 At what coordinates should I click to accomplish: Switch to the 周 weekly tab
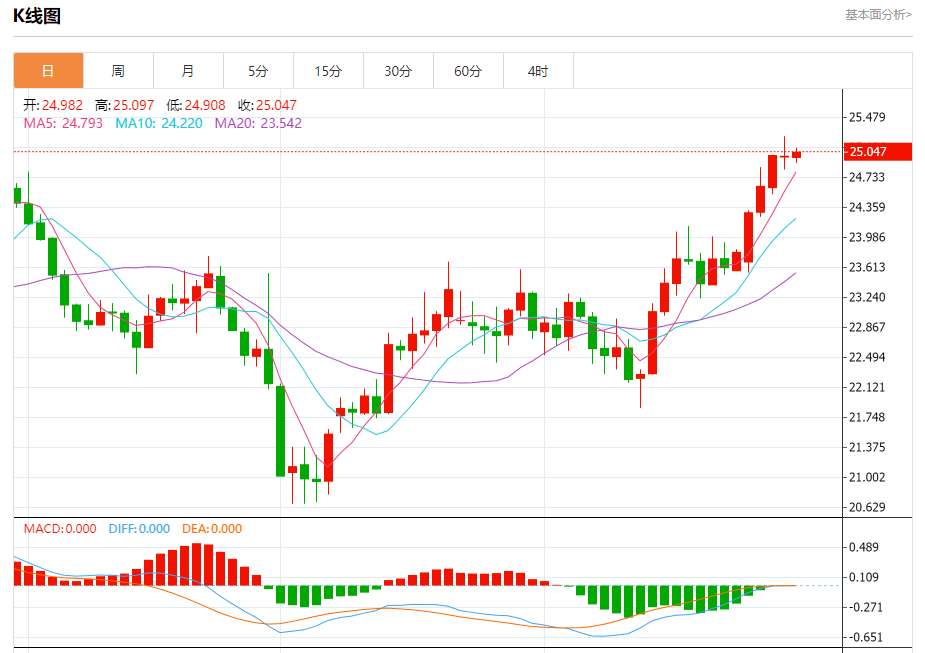pos(118,71)
